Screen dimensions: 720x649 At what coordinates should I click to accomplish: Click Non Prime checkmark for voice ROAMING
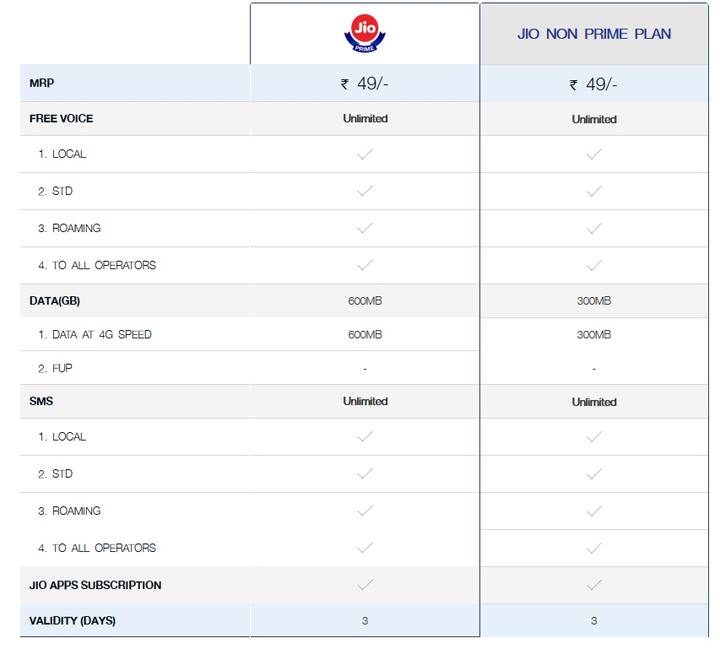[x=593, y=228]
